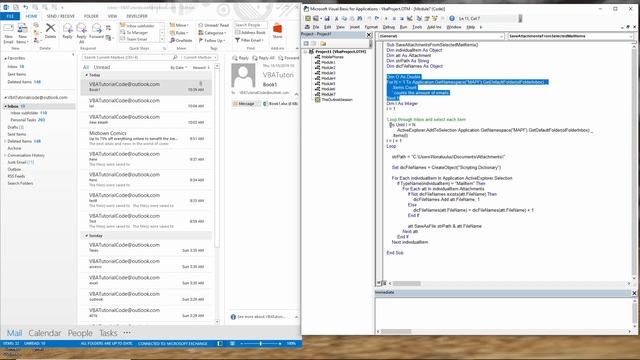Collapse the VBATutorialCode@outlook.com account tree

[6, 98]
